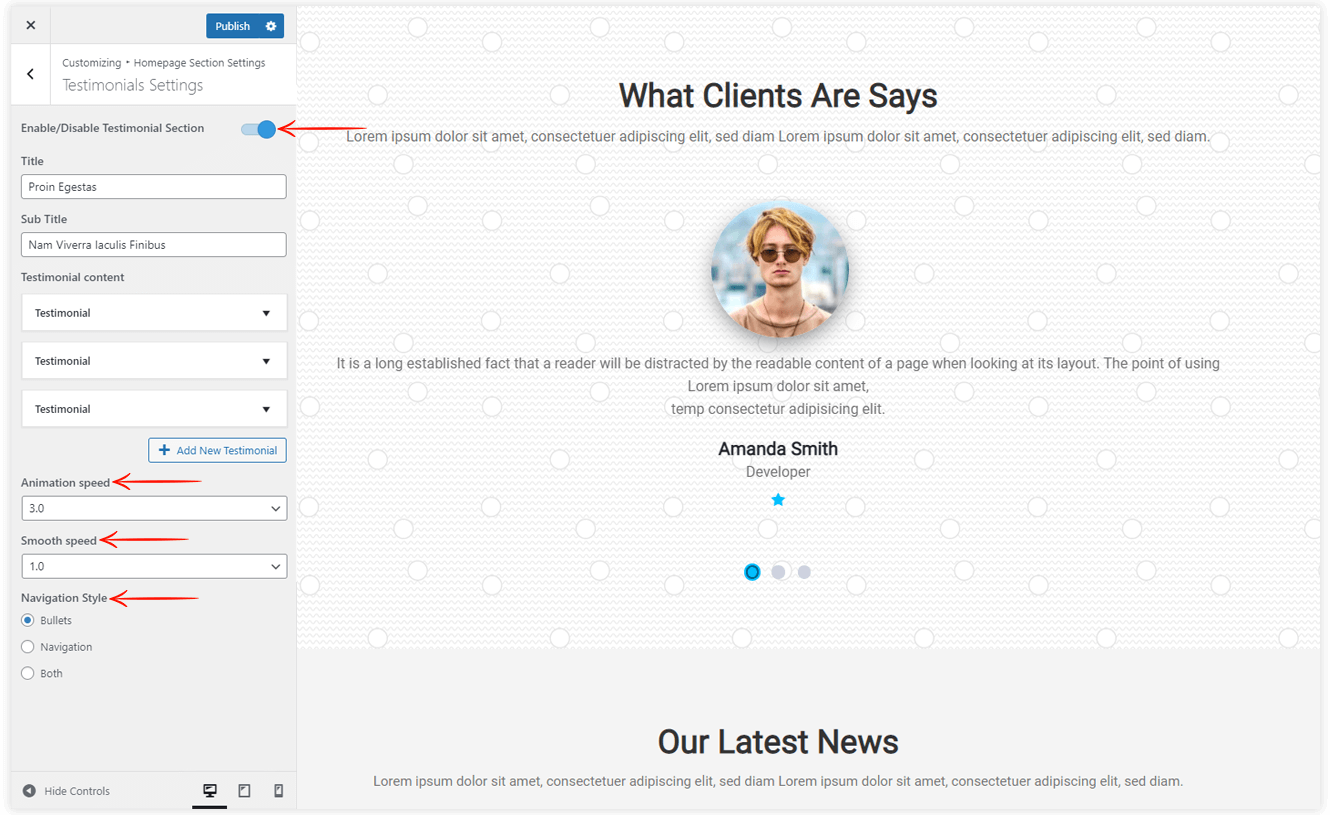This screenshot has width=1330, height=815.
Task: Click Add New Testimonial button
Action: coord(217,450)
